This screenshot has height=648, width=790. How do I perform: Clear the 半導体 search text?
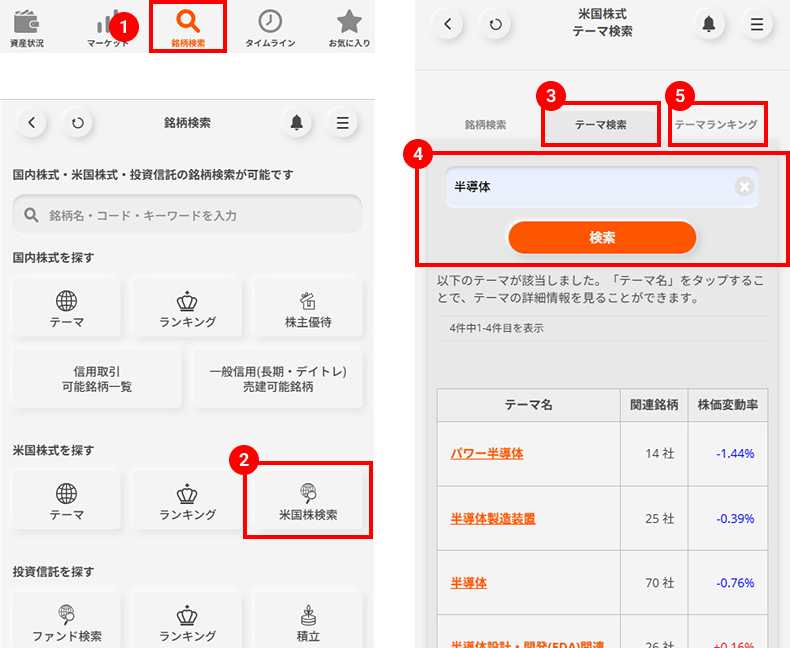744,187
